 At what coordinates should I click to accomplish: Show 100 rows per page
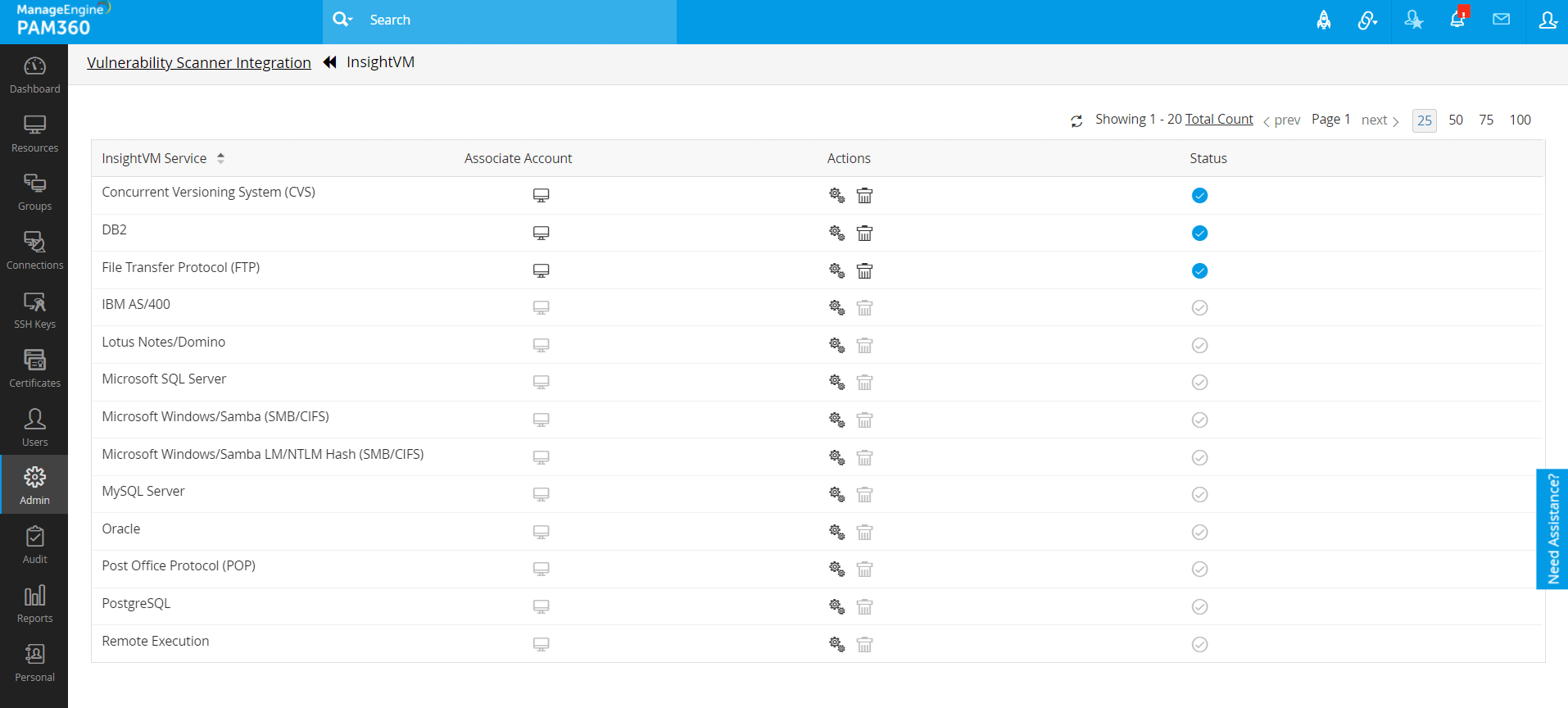click(1520, 120)
